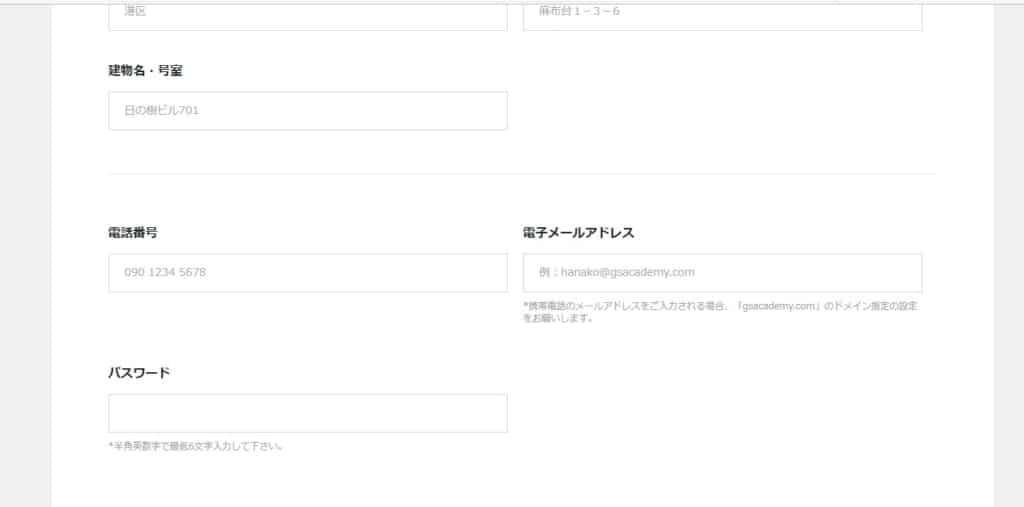Select the empty パスワード input box
Screen dimensions: 1024x507
coord(307,413)
